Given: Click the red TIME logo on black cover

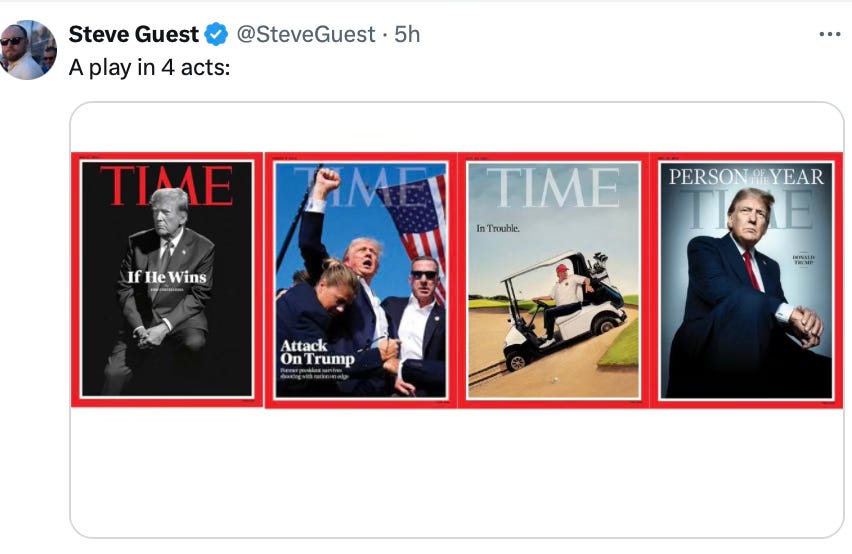Looking at the screenshot, I should 166,185.
